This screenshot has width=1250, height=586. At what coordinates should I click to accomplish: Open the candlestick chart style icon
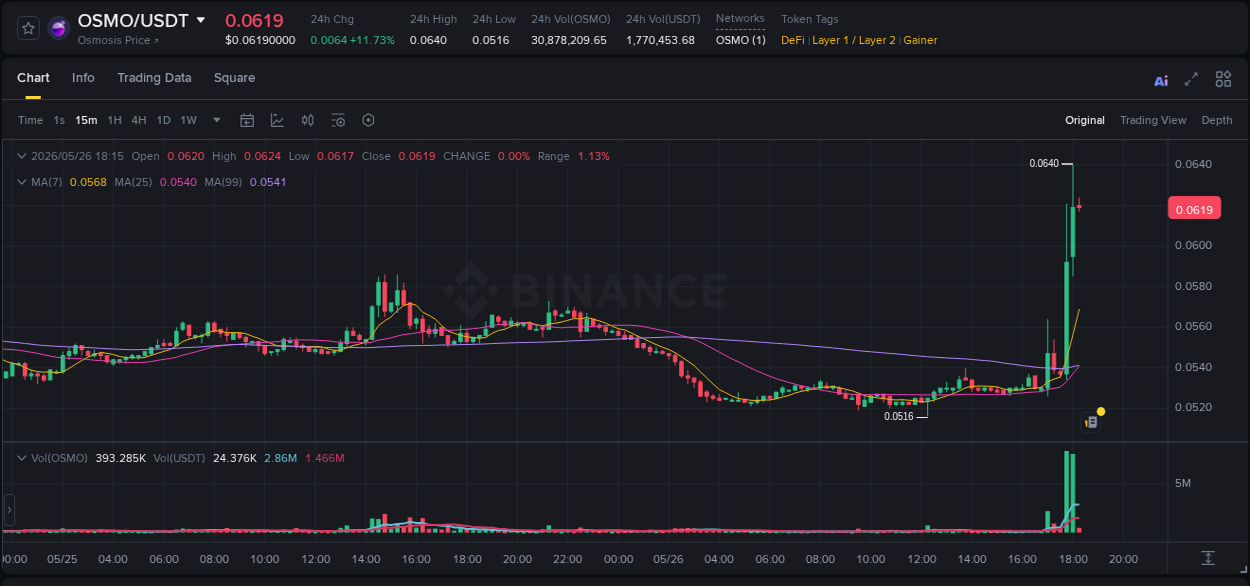[x=308, y=120]
